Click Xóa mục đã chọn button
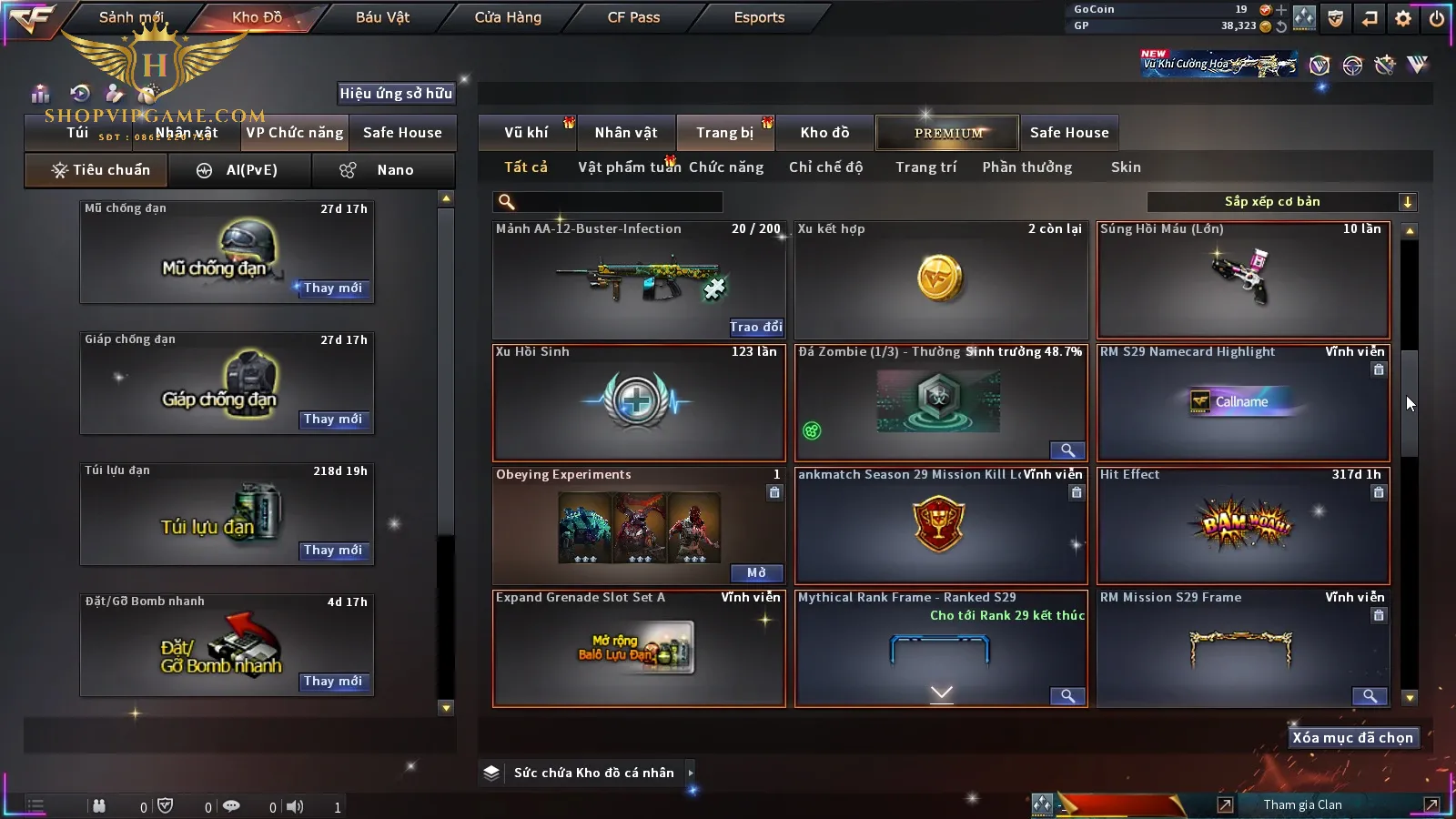1456x819 pixels. (x=1353, y=738)
